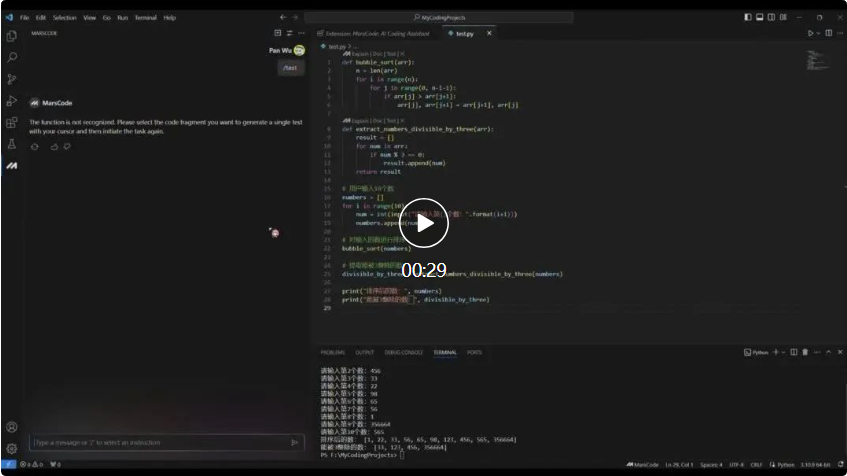Open the Terminal menu in menu bar
The image size is (847, 476).
point(145,17)
